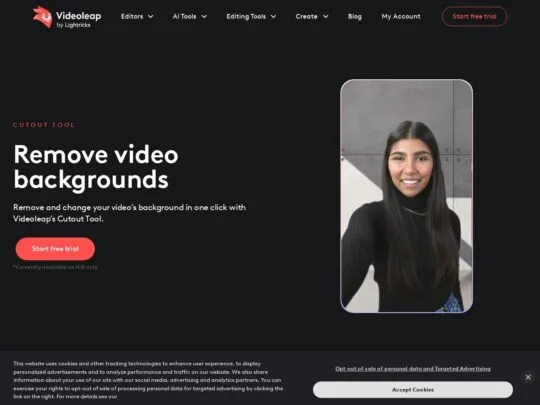
Task: Click the Videoleap logo
Action: pyautogui.click(x=67, y=17)
